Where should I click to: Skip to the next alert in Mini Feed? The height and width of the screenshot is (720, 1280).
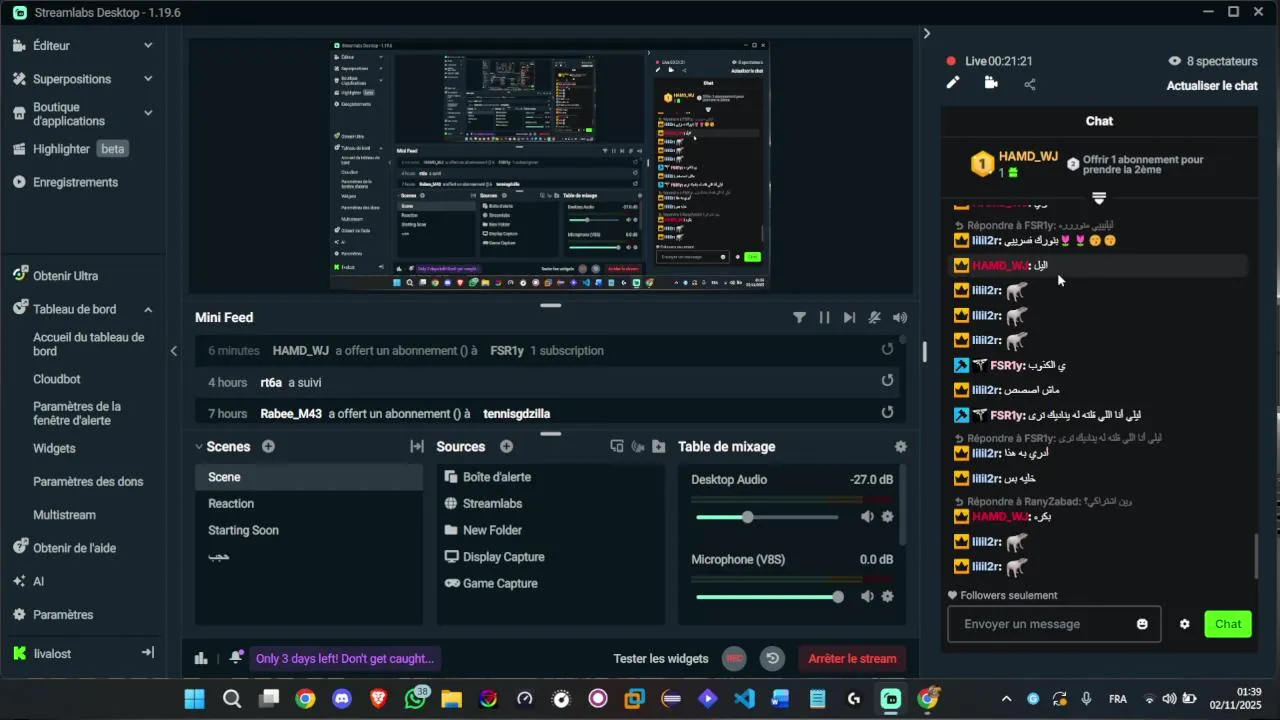(849, 318)
